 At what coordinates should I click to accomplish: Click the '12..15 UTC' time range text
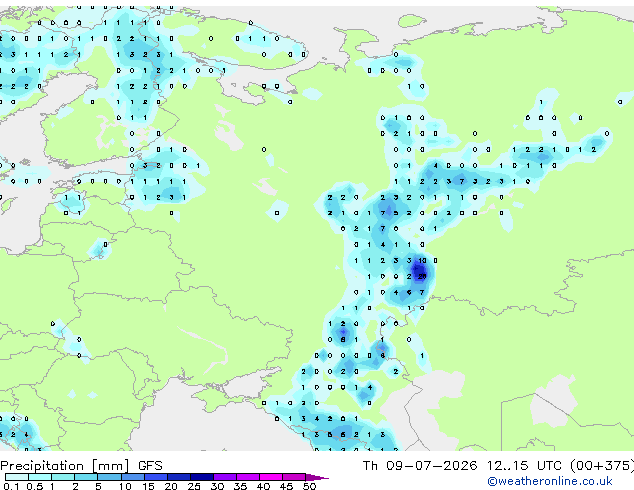(x=524, y=465)
